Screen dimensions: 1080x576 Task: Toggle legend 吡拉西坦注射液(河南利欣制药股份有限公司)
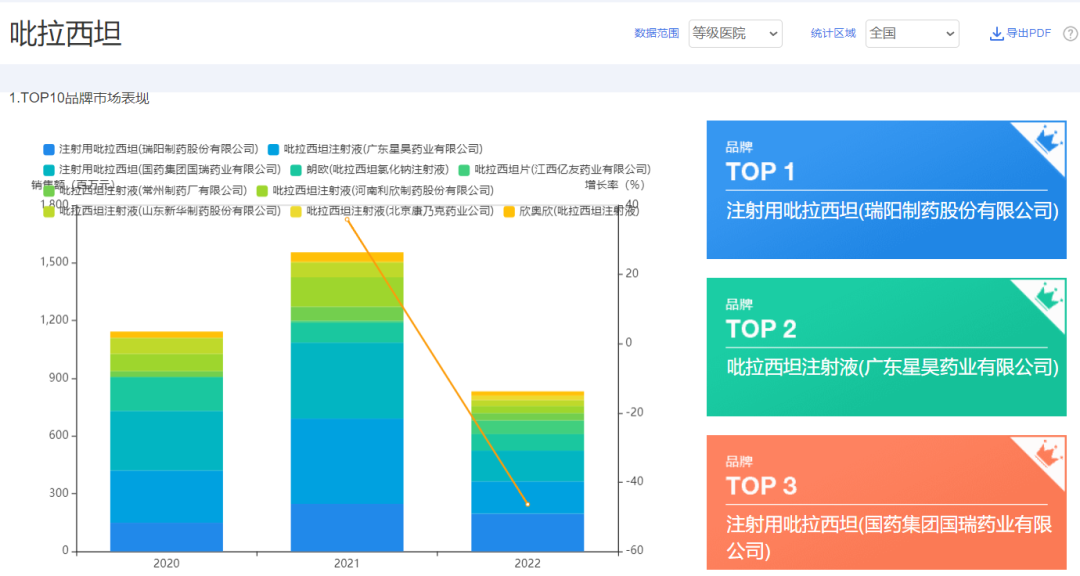375,190
